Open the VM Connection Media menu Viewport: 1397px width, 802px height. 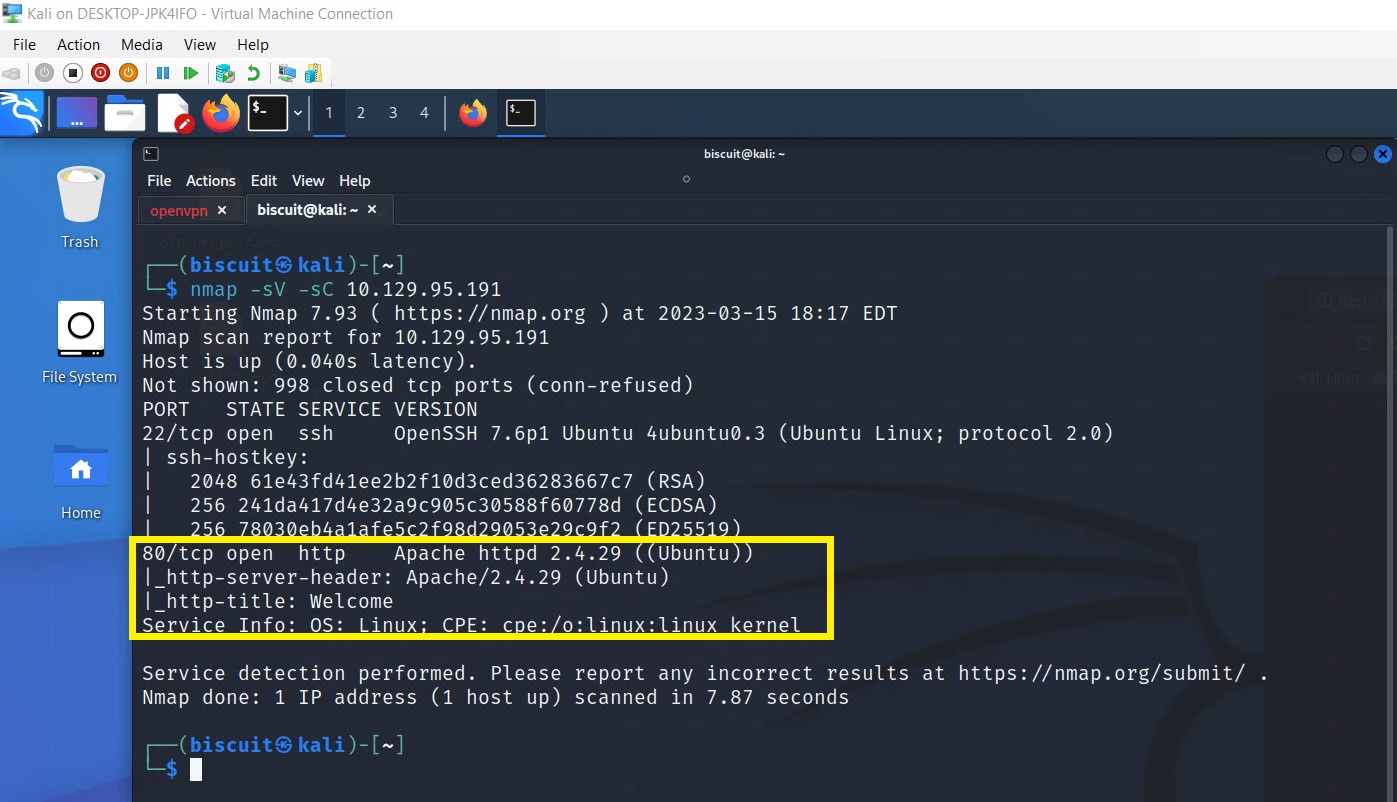point(142,44)
